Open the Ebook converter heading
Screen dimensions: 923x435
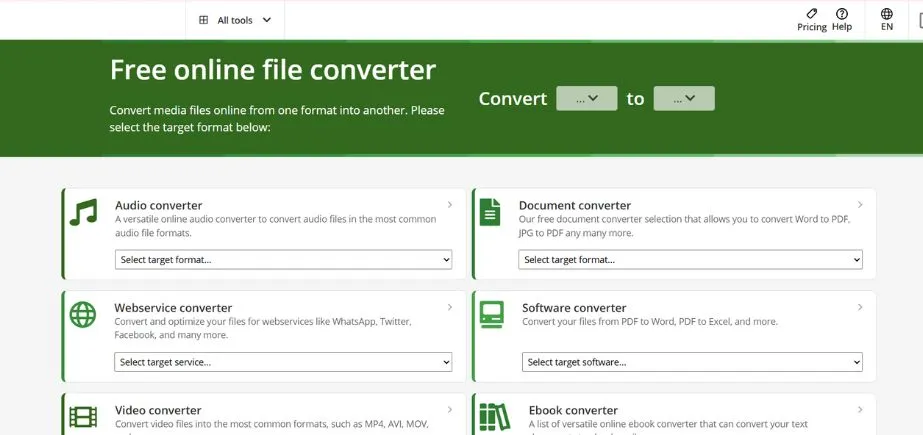tap(573, 410)
